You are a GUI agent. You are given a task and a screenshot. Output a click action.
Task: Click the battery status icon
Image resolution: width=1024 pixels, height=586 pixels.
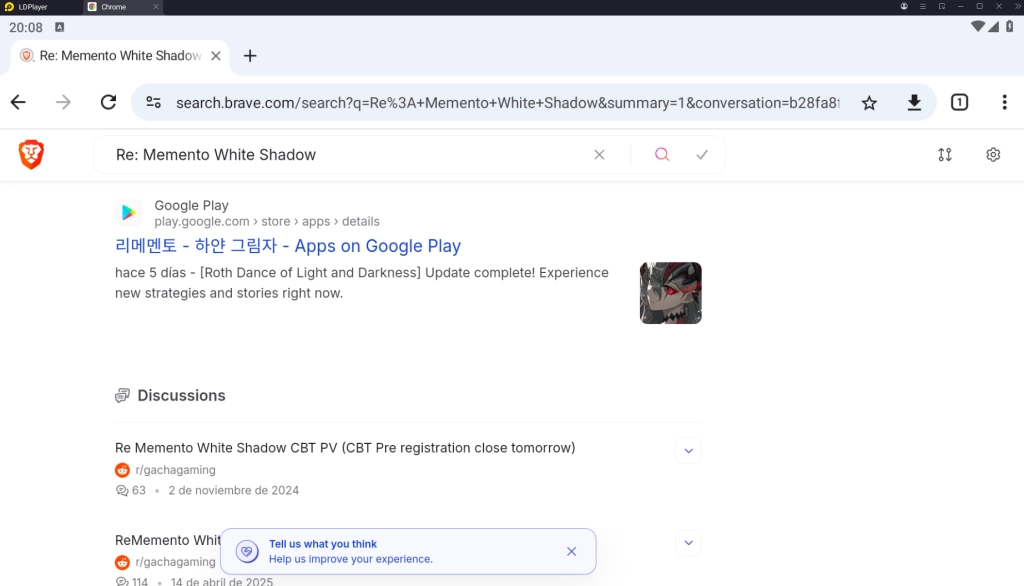point(1010,27)
